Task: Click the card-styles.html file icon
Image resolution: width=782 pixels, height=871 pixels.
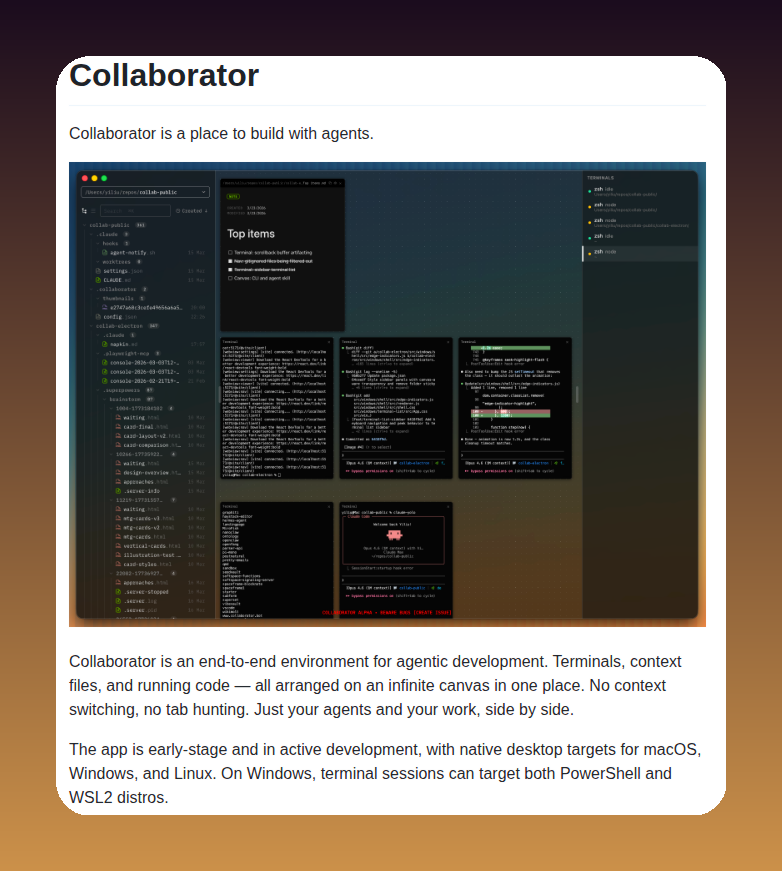Action: [118, 564]
